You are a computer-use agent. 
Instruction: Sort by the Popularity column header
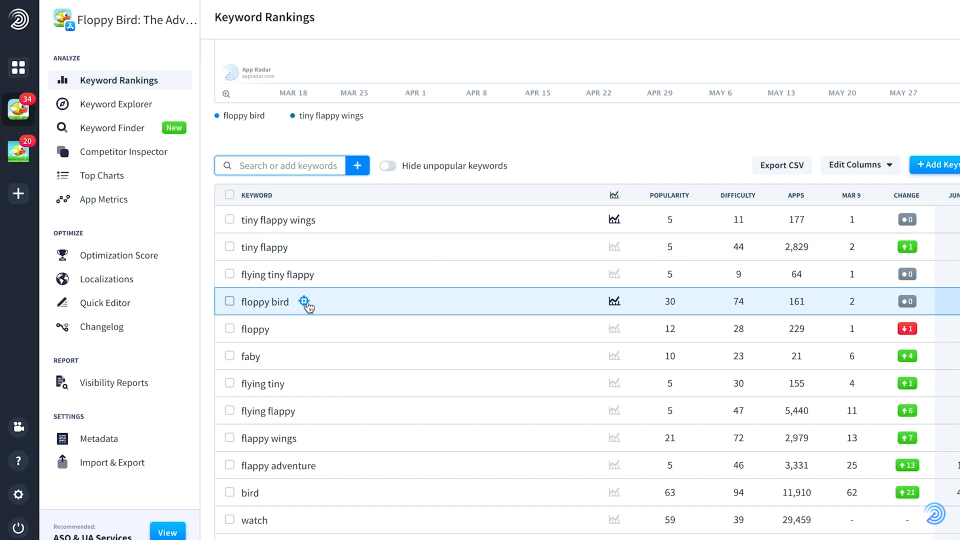coord(669,195)
